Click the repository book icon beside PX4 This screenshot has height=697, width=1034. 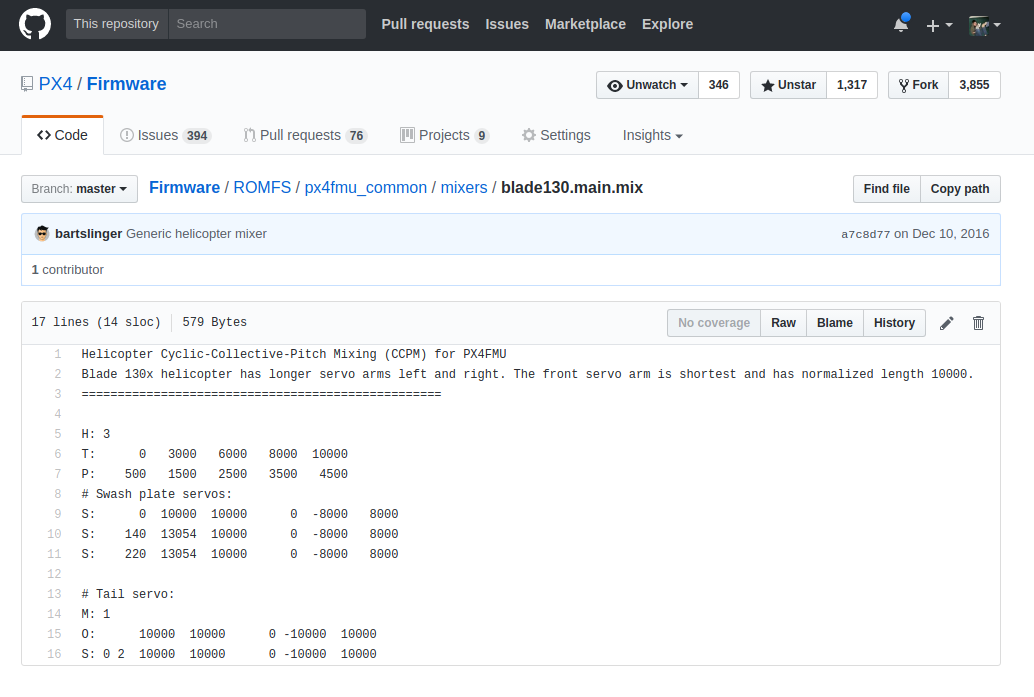pos(27,84)
